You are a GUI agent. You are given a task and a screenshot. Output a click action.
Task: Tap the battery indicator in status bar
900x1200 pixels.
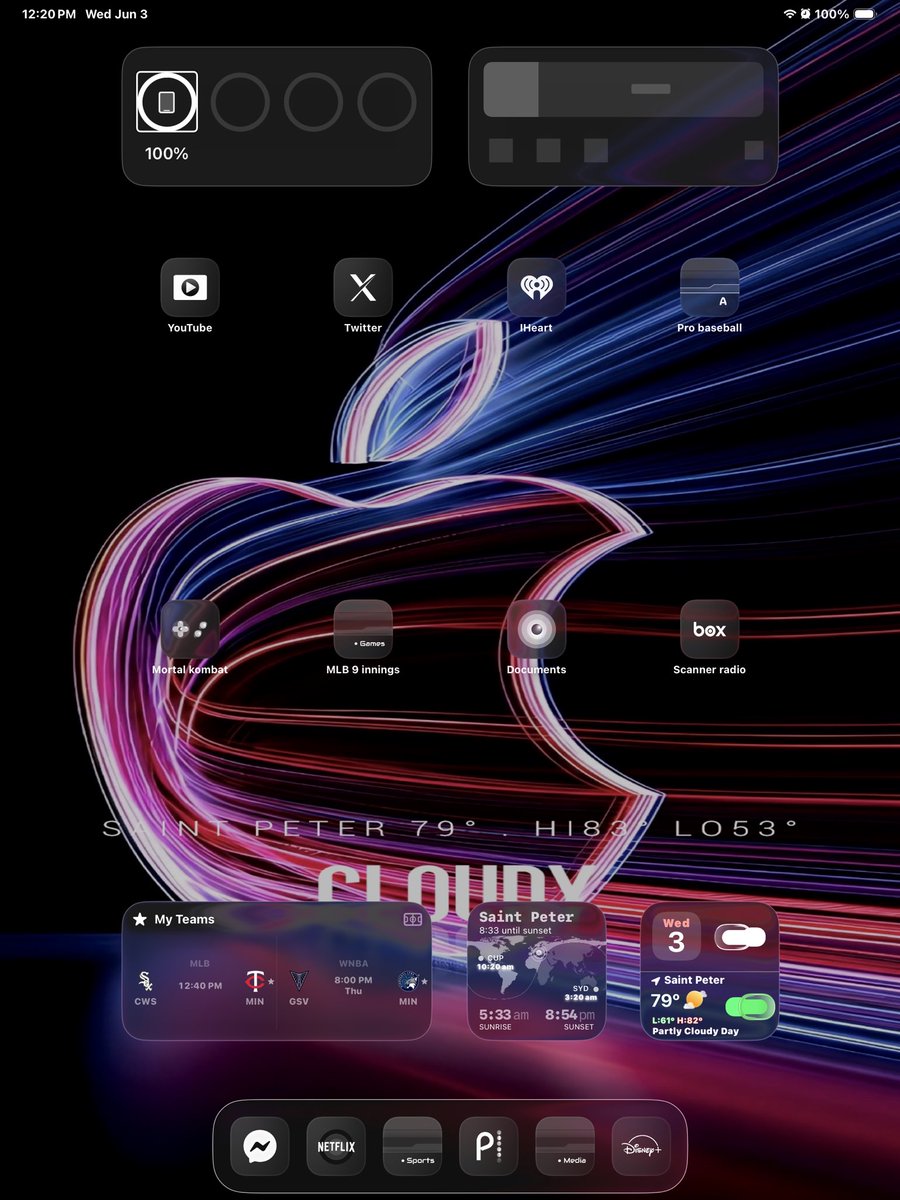865,14
